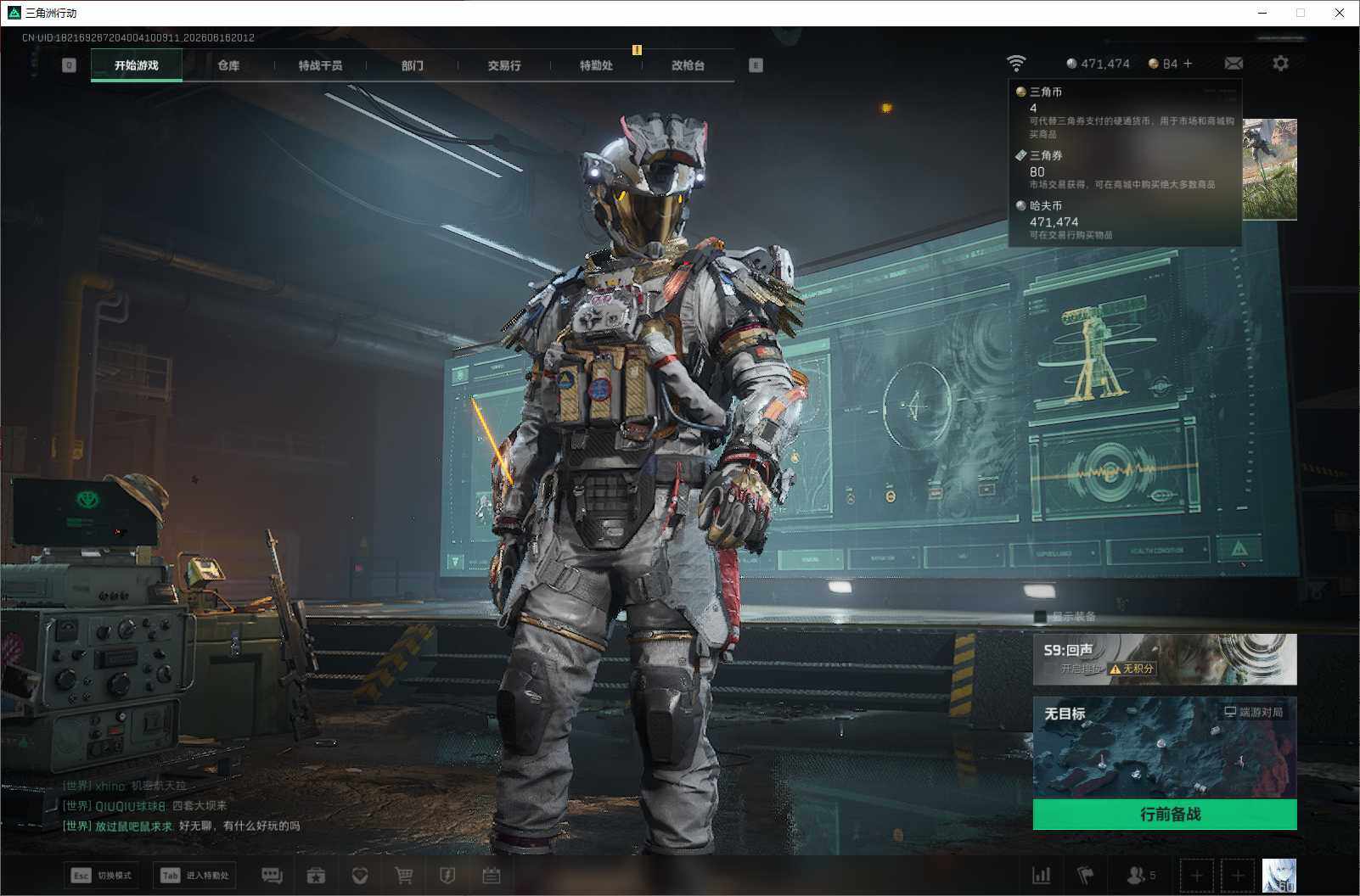Click the world chat message from xhino

(125, 786)
